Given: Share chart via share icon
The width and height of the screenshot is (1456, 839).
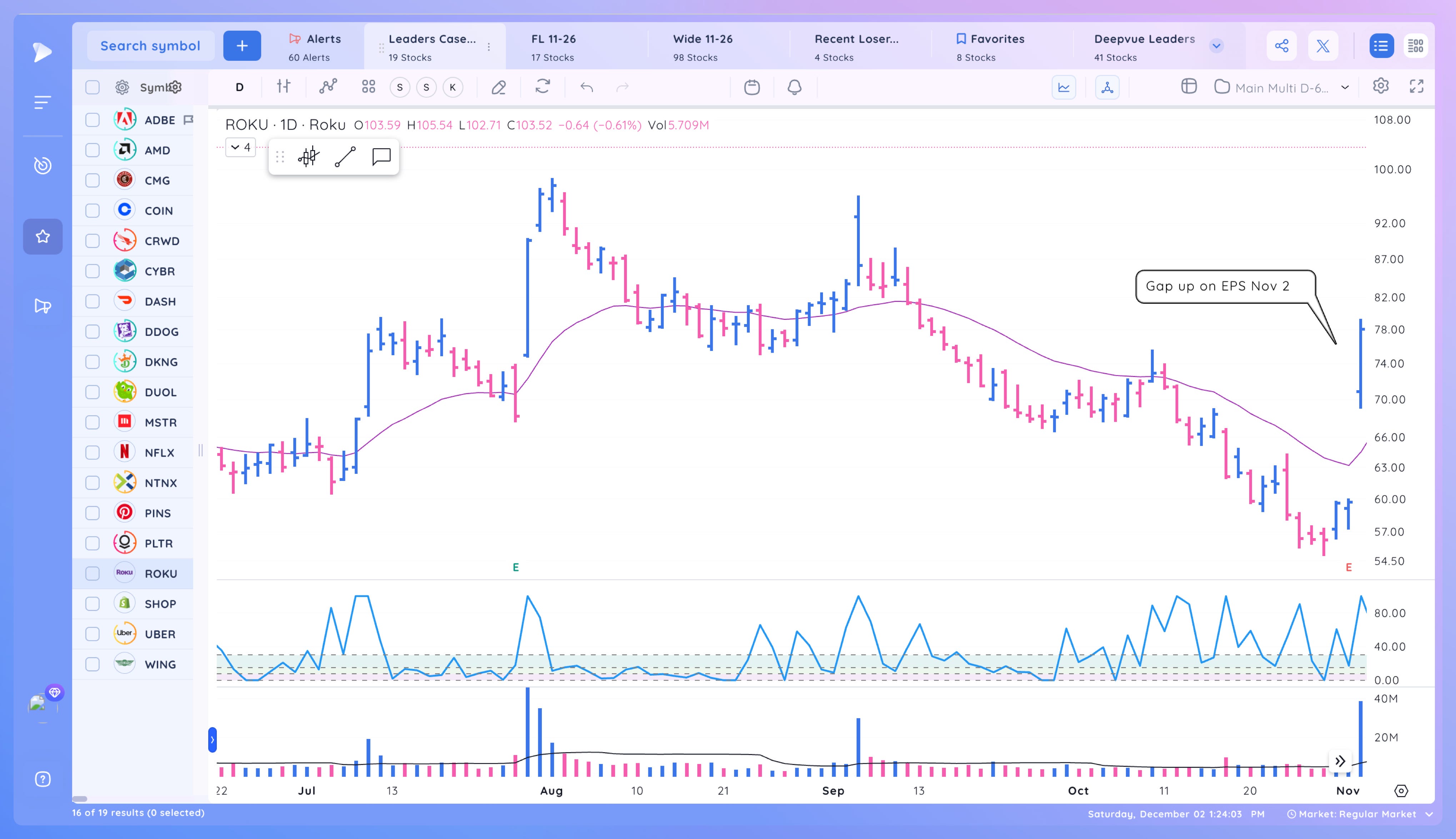Looking at the screenshot, I should [1281, 45].
